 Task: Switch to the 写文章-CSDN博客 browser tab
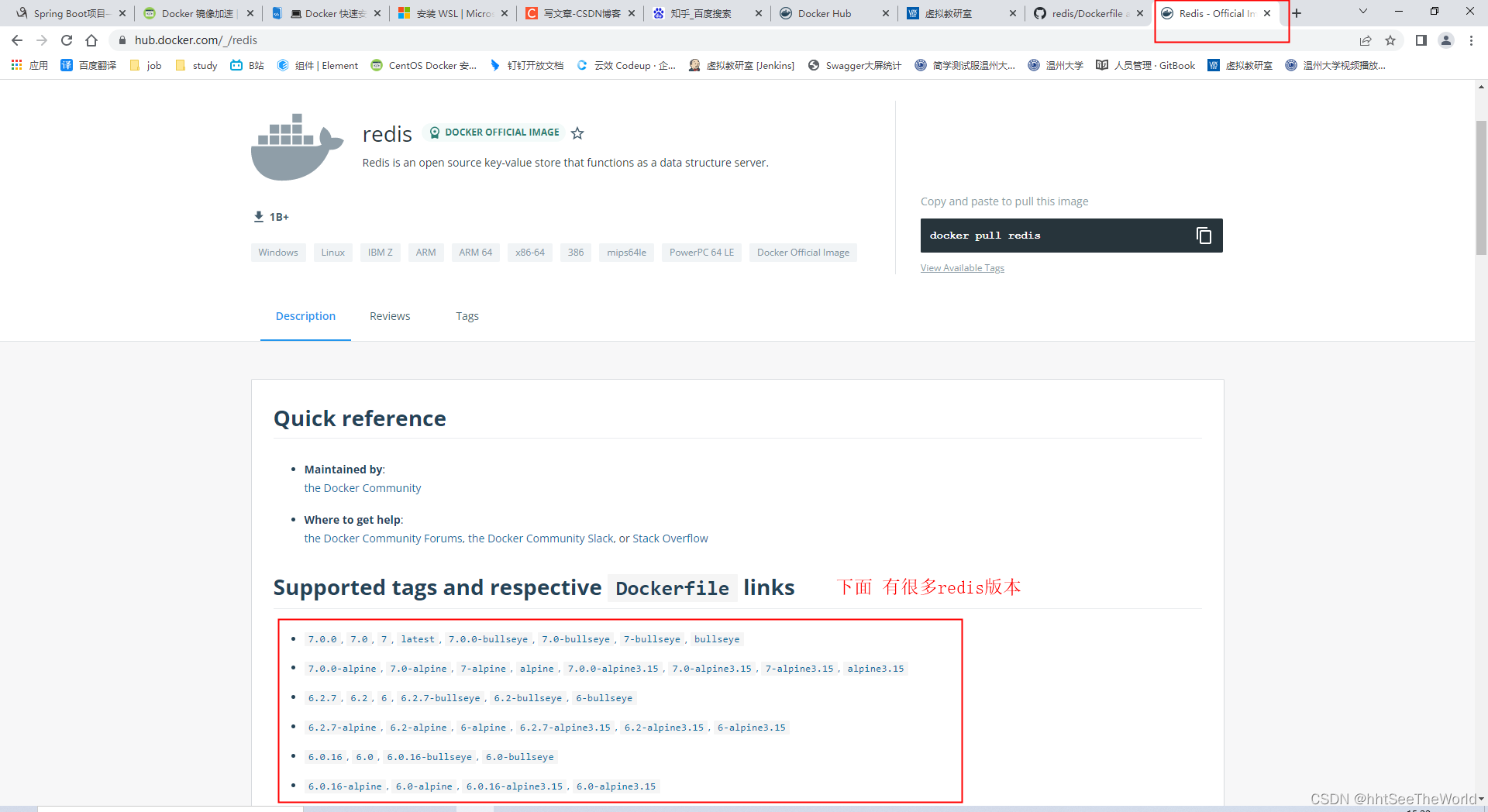(x=581, y=13)
